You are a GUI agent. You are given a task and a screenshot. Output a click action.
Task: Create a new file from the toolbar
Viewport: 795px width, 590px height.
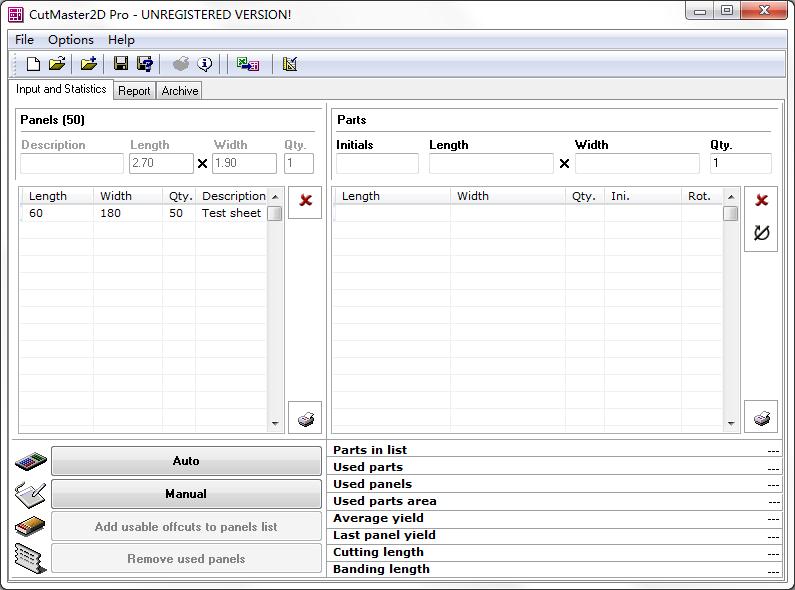(x=33, y=64)
